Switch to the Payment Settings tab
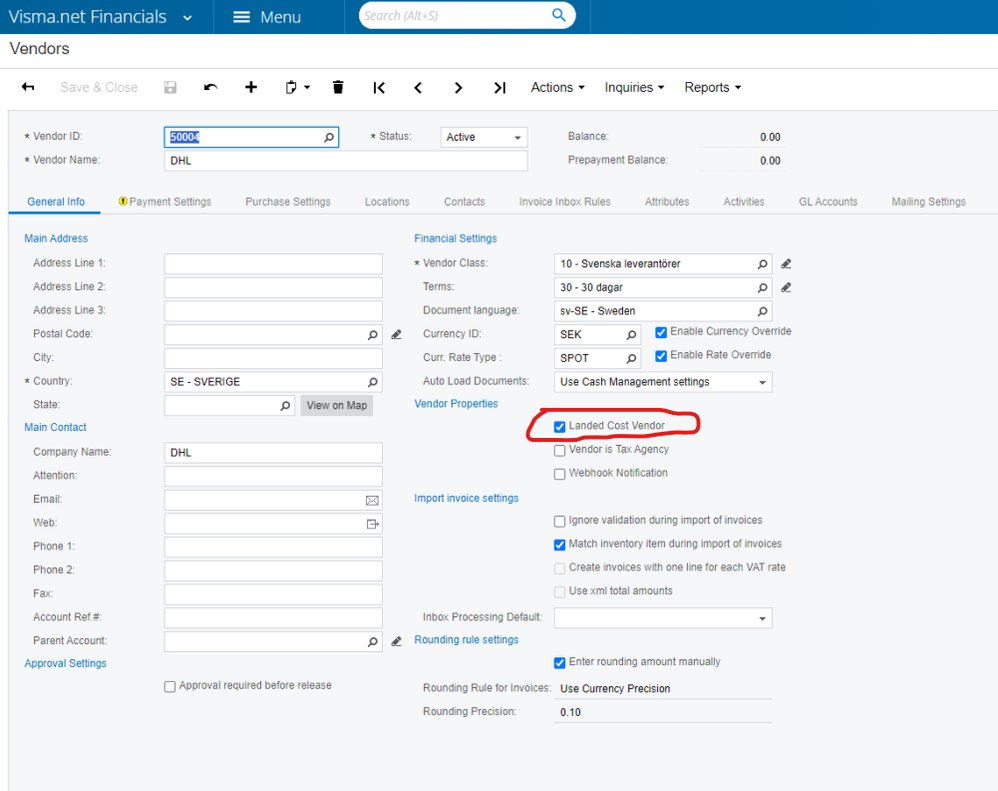 (x=165, y=202)
